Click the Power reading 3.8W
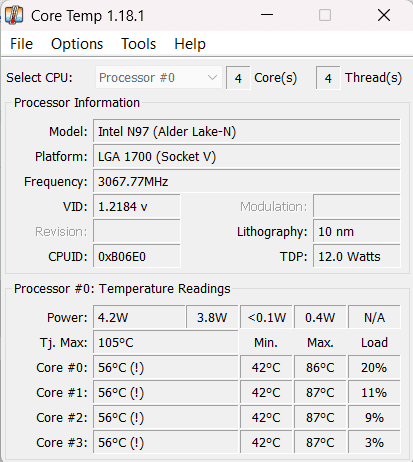The height and width of the screenshot is (462, 413). 212,317
